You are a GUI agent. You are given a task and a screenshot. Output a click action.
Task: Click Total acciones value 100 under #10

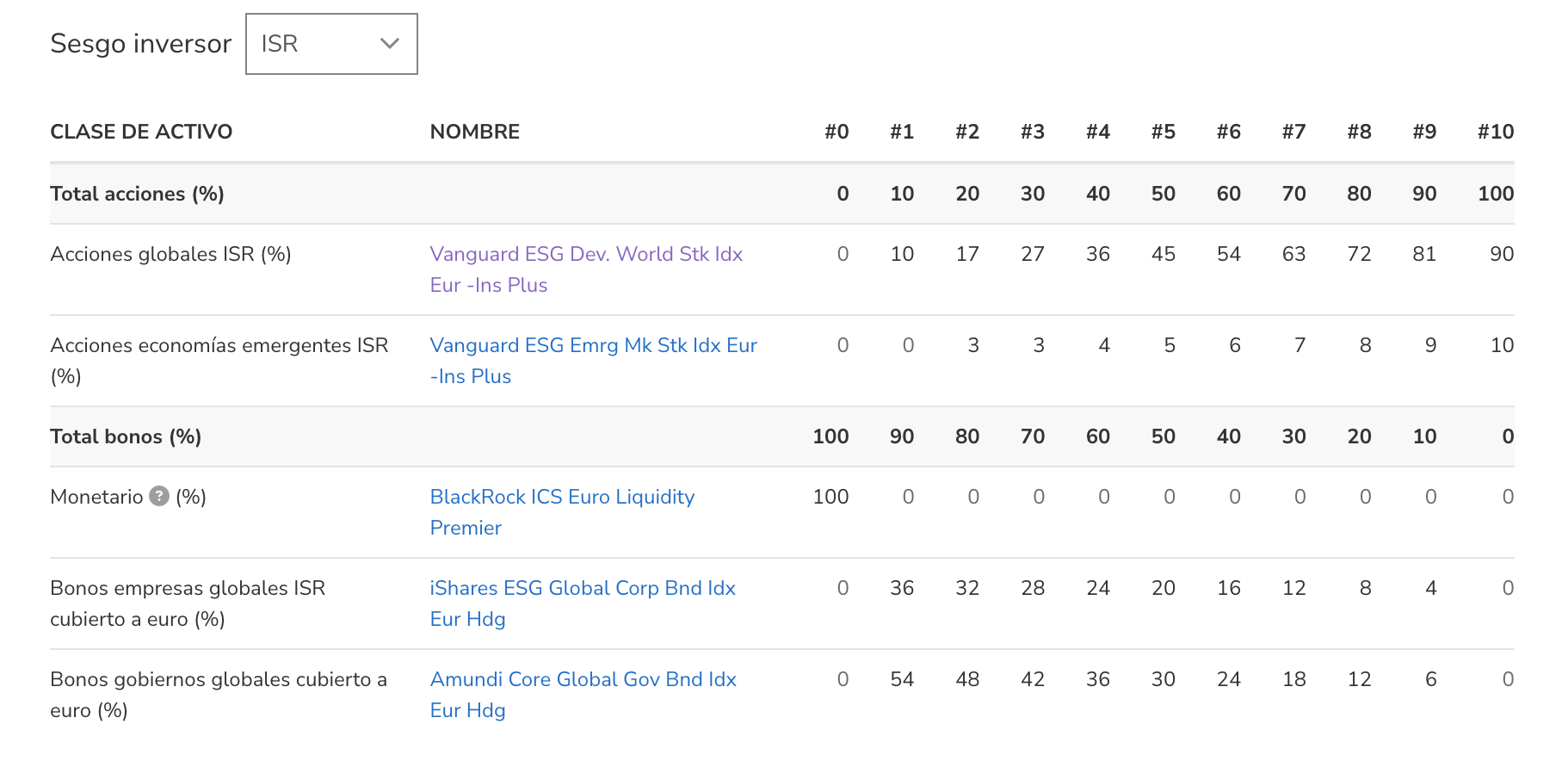click(1496, 194)
